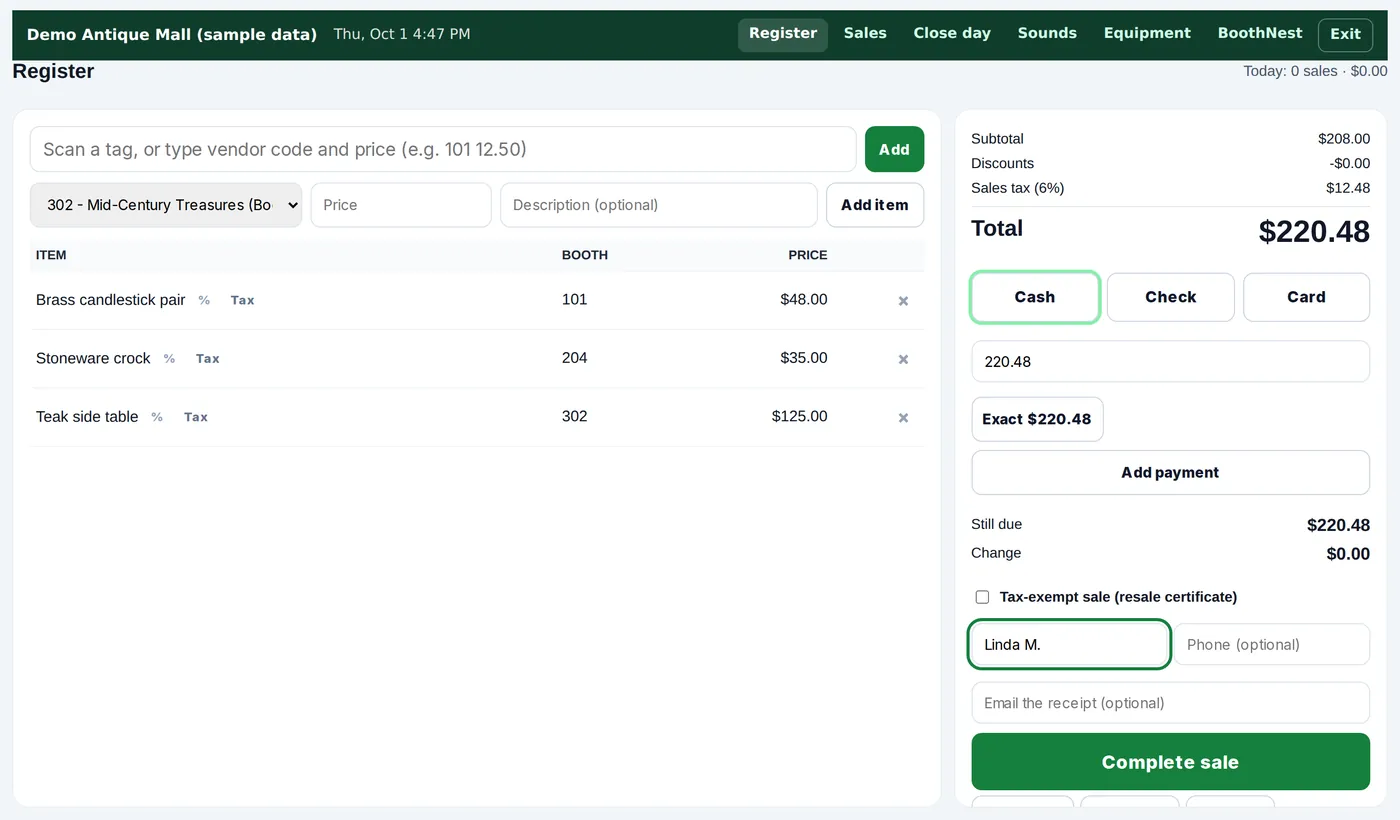This screenshot has height=820, width=1400.
Task: Click the Add item button
Action: [x=875, y=205]
